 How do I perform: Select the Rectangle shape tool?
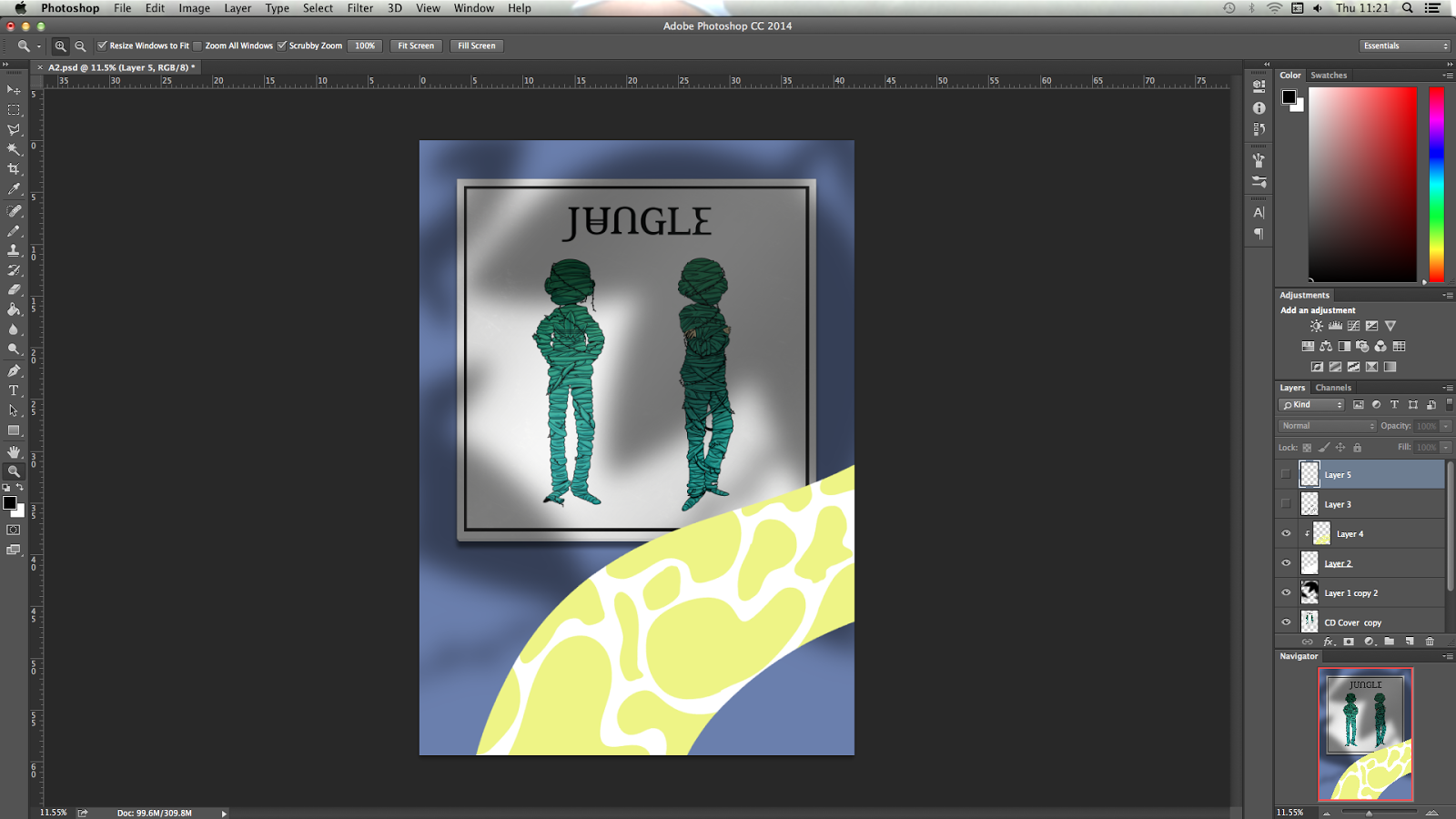[14, 430]
